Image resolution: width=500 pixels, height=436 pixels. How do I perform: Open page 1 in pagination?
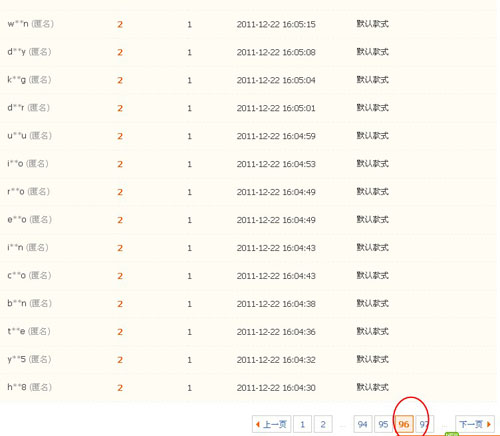tap(302, 424)
